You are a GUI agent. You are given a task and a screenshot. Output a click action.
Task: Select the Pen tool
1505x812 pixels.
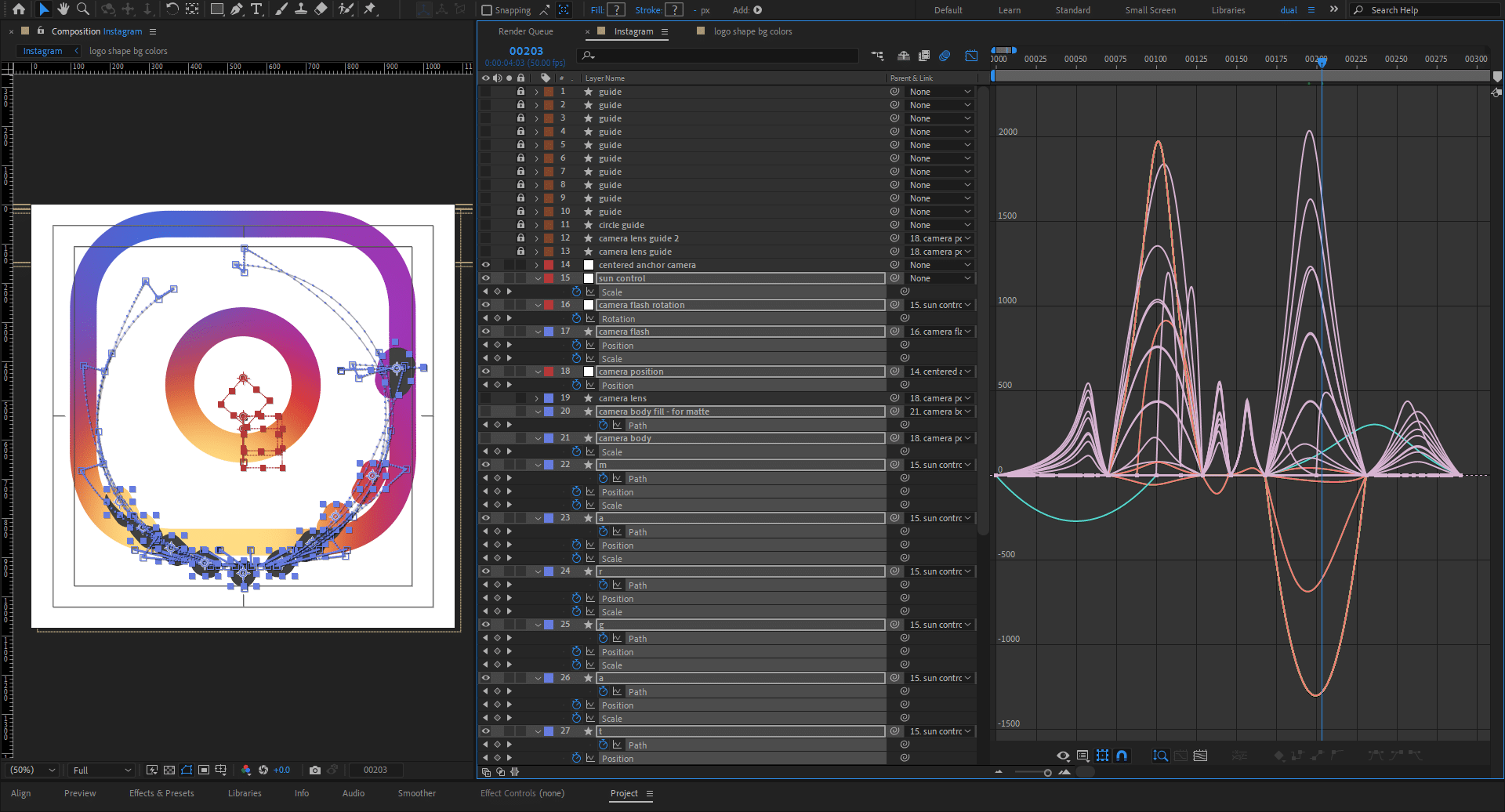tap(237, 9)
